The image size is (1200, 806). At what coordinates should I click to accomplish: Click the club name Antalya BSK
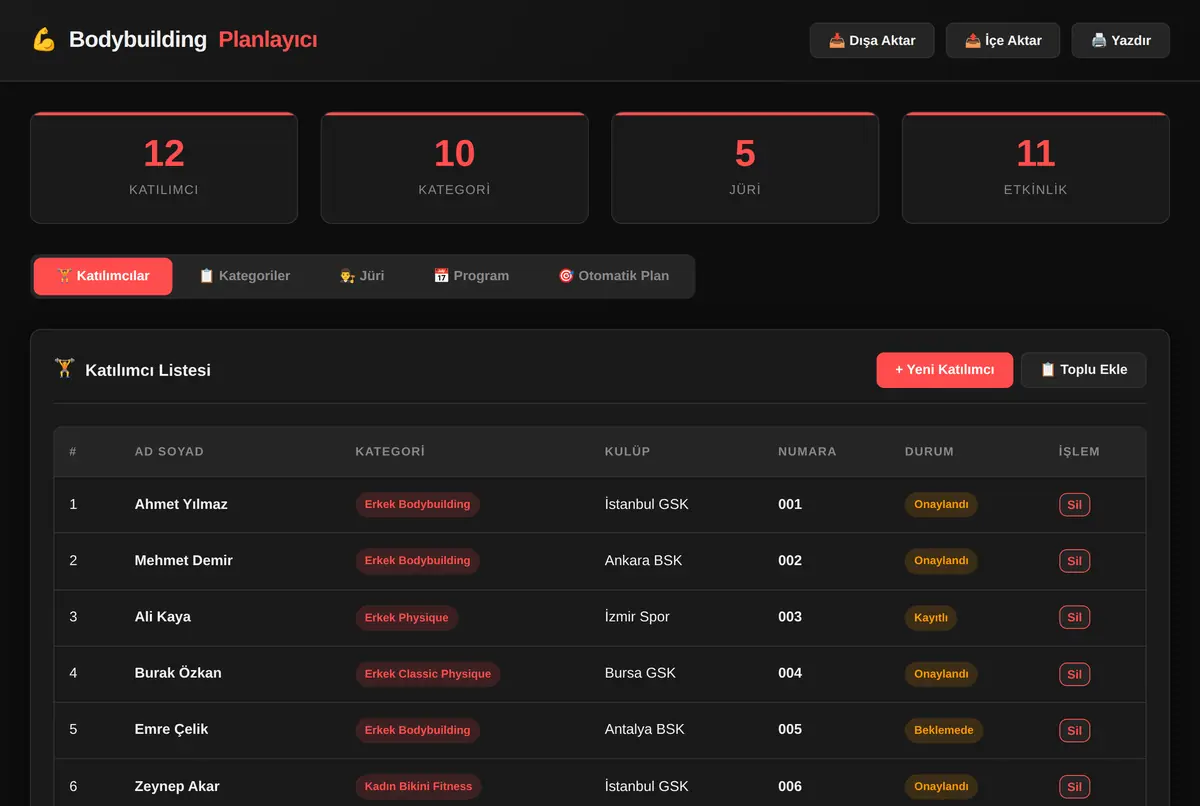click(x=645, y=729)
